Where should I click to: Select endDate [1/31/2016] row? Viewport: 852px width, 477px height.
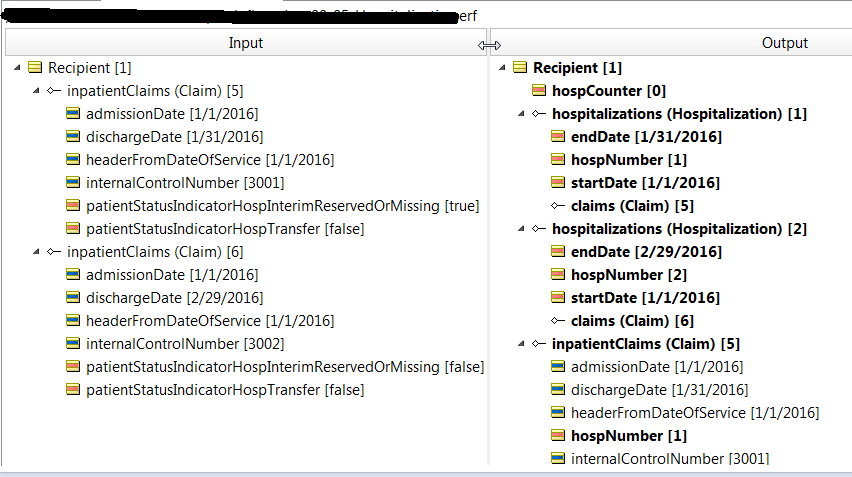pos(646,136)
